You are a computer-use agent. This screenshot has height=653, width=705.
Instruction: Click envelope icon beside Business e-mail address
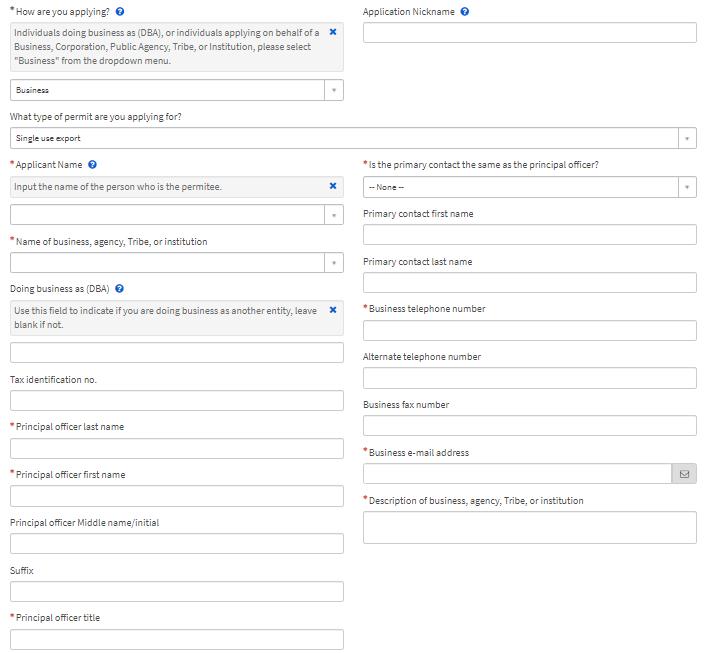[x=684, y=474]
